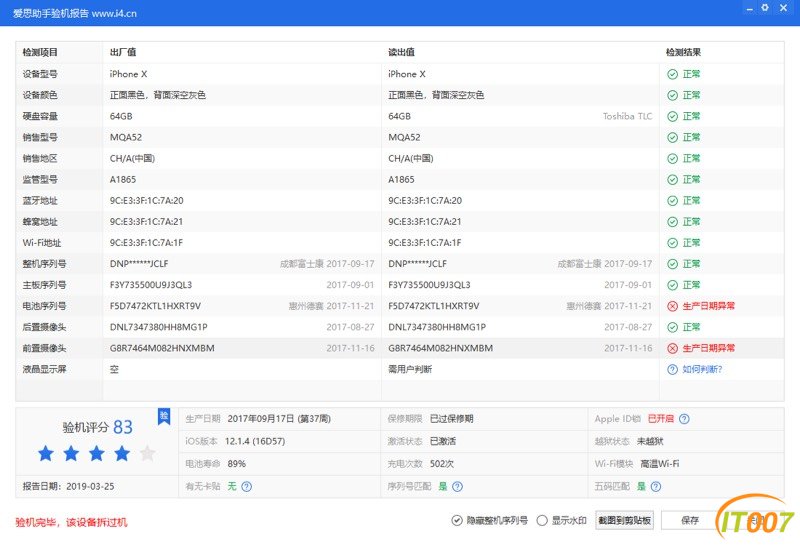The image size is (800, 545).
Task: Click 截图到剪贴板 button
Action: [624, 521]
